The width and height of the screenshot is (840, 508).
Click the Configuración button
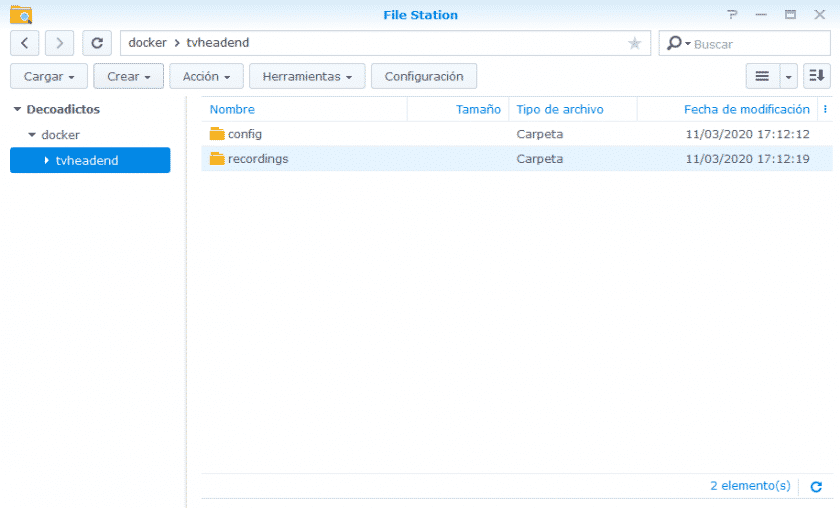(x=424, y=76)
